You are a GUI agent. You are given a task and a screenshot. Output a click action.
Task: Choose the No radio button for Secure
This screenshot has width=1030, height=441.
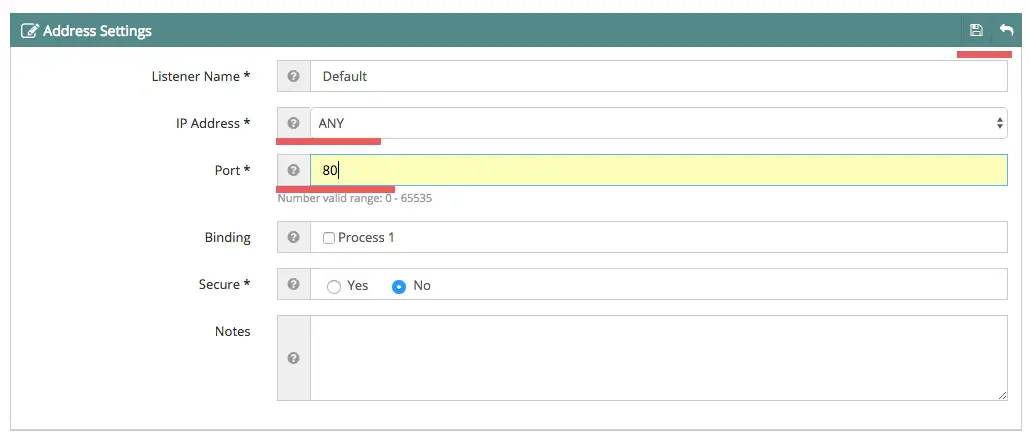399,287
